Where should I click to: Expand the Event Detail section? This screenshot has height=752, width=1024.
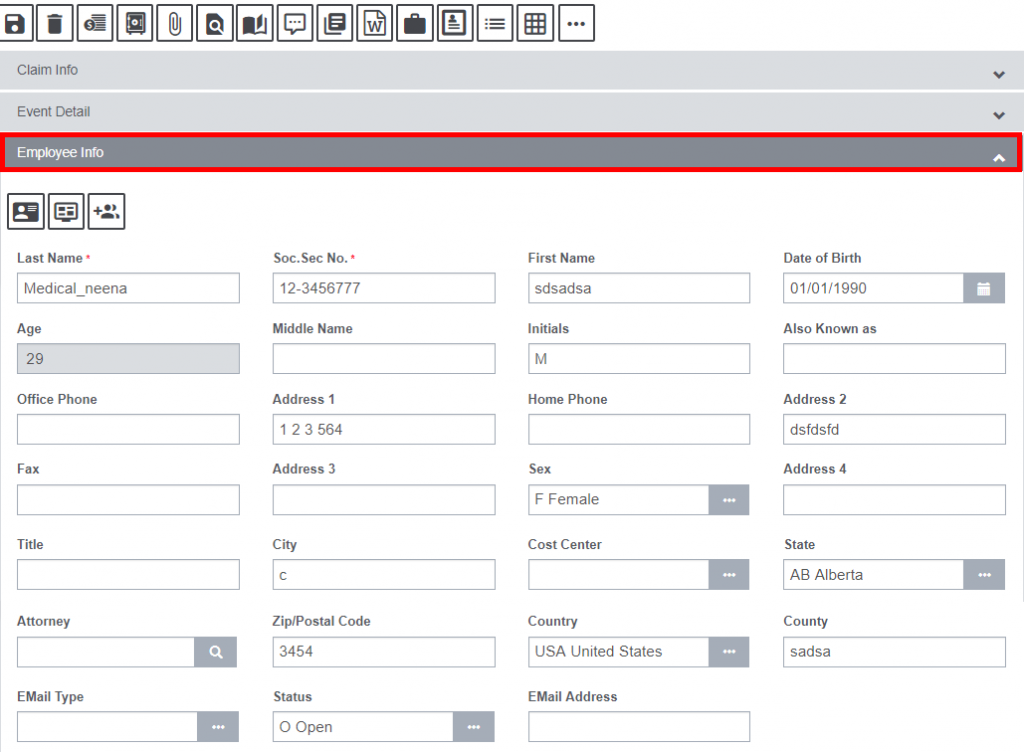tap(510, 113)
